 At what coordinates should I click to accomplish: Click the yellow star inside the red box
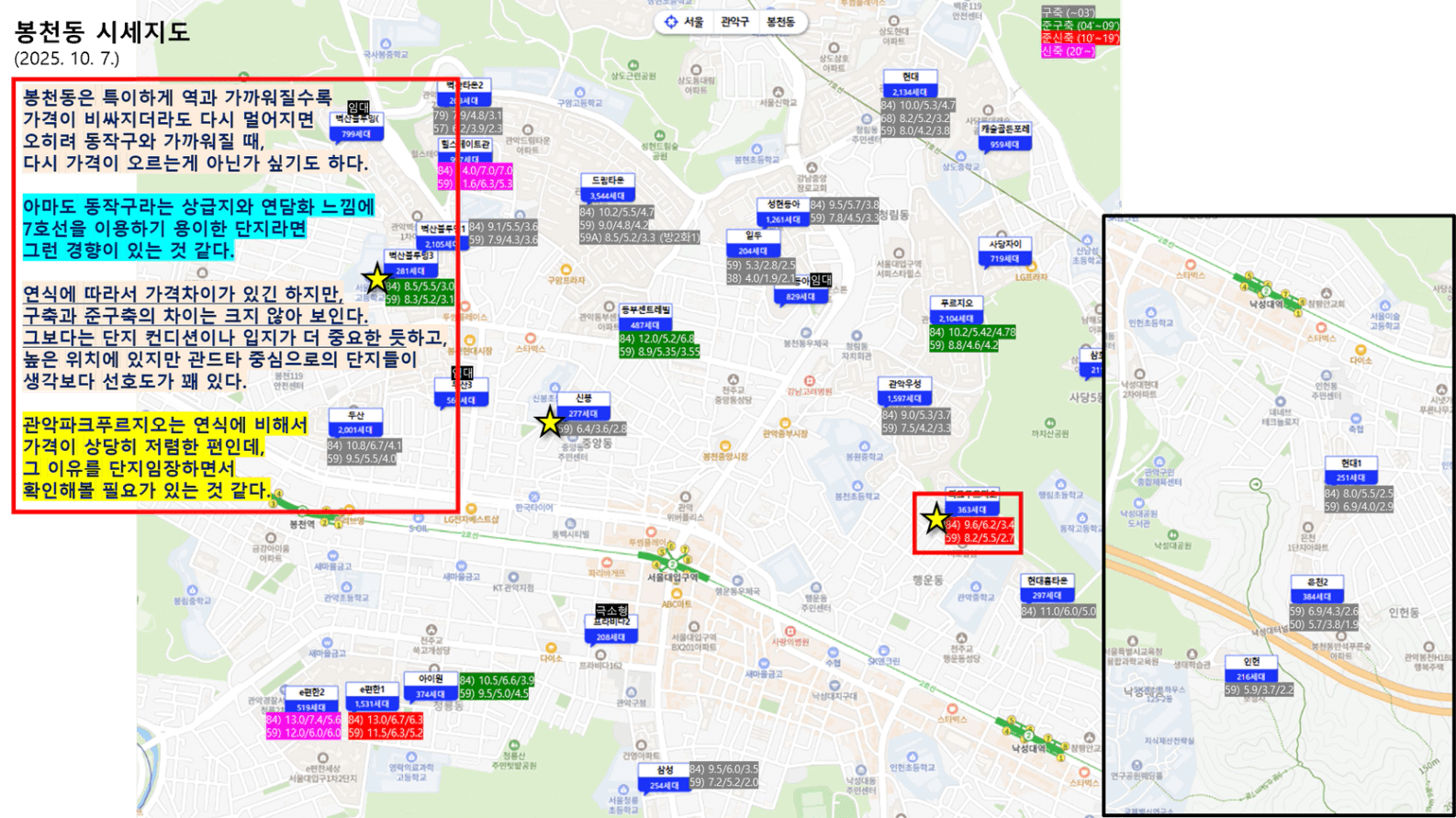click(x=935, y=519)
